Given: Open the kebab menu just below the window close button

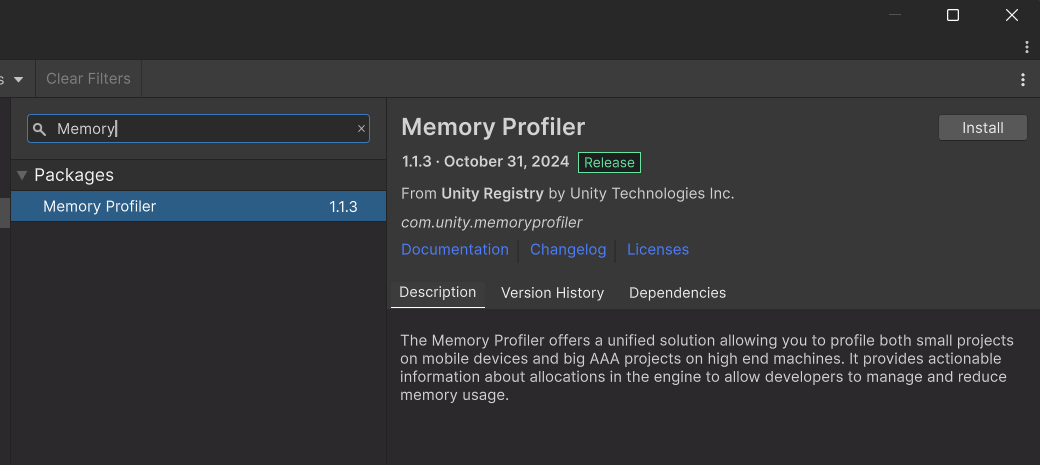Looking at the screenshot, I should pos(1026,47).
